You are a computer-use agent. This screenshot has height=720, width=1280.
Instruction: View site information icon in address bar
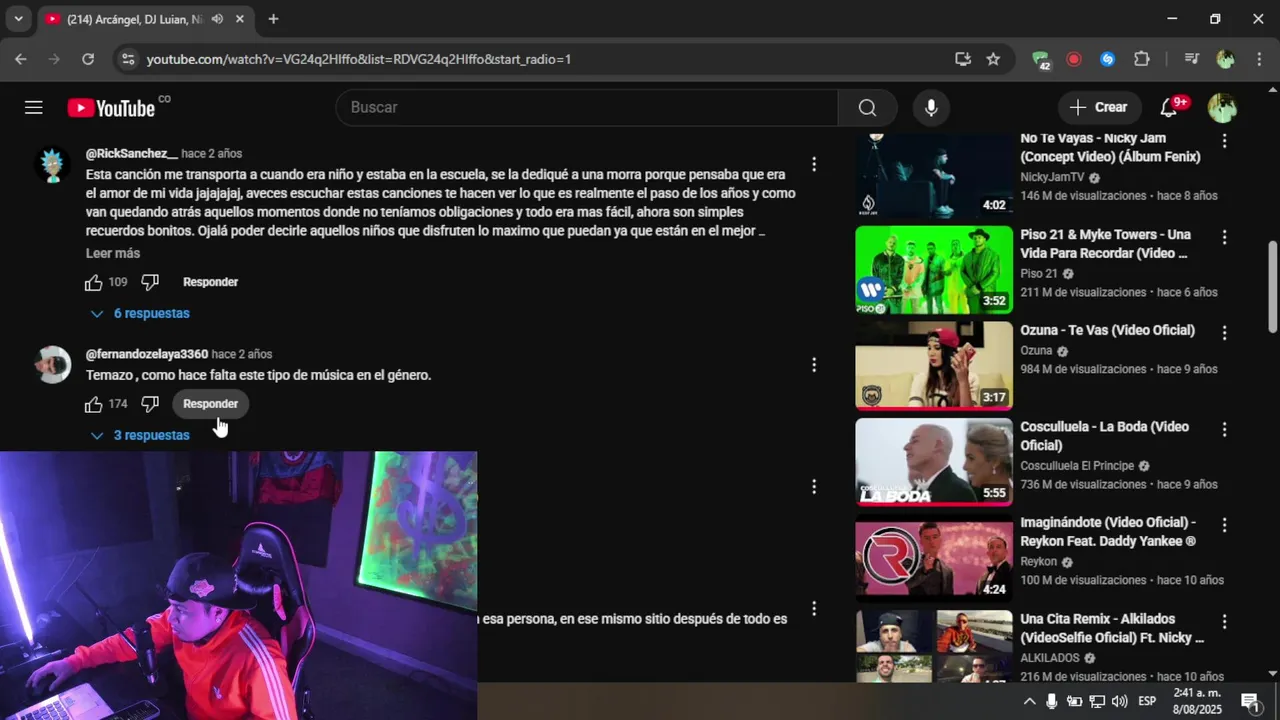pyautogui.click(x=127, y=59)
